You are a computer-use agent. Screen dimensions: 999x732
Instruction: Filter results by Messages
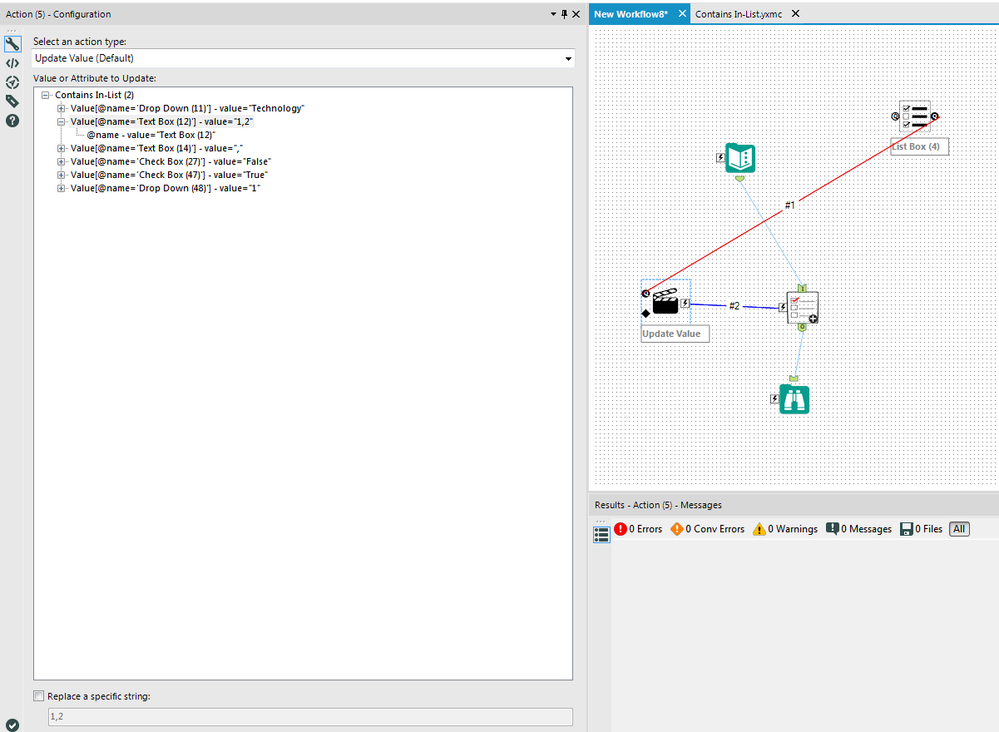click(x=859, y=529)
